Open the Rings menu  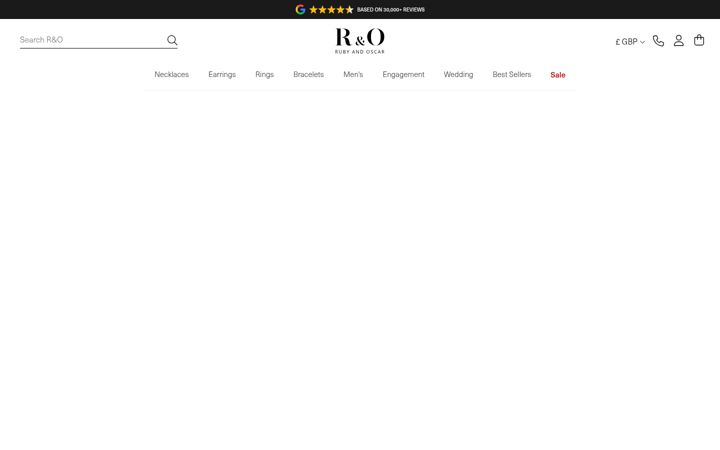(x=264, y=74)
